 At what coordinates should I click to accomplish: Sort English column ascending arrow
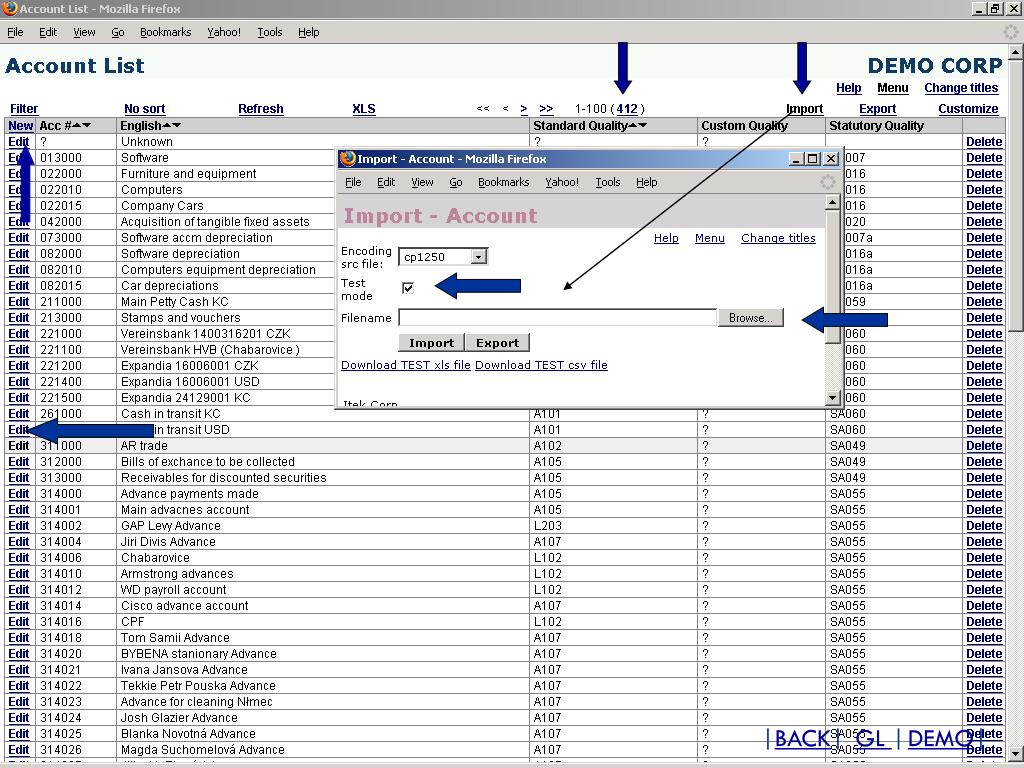167,125
